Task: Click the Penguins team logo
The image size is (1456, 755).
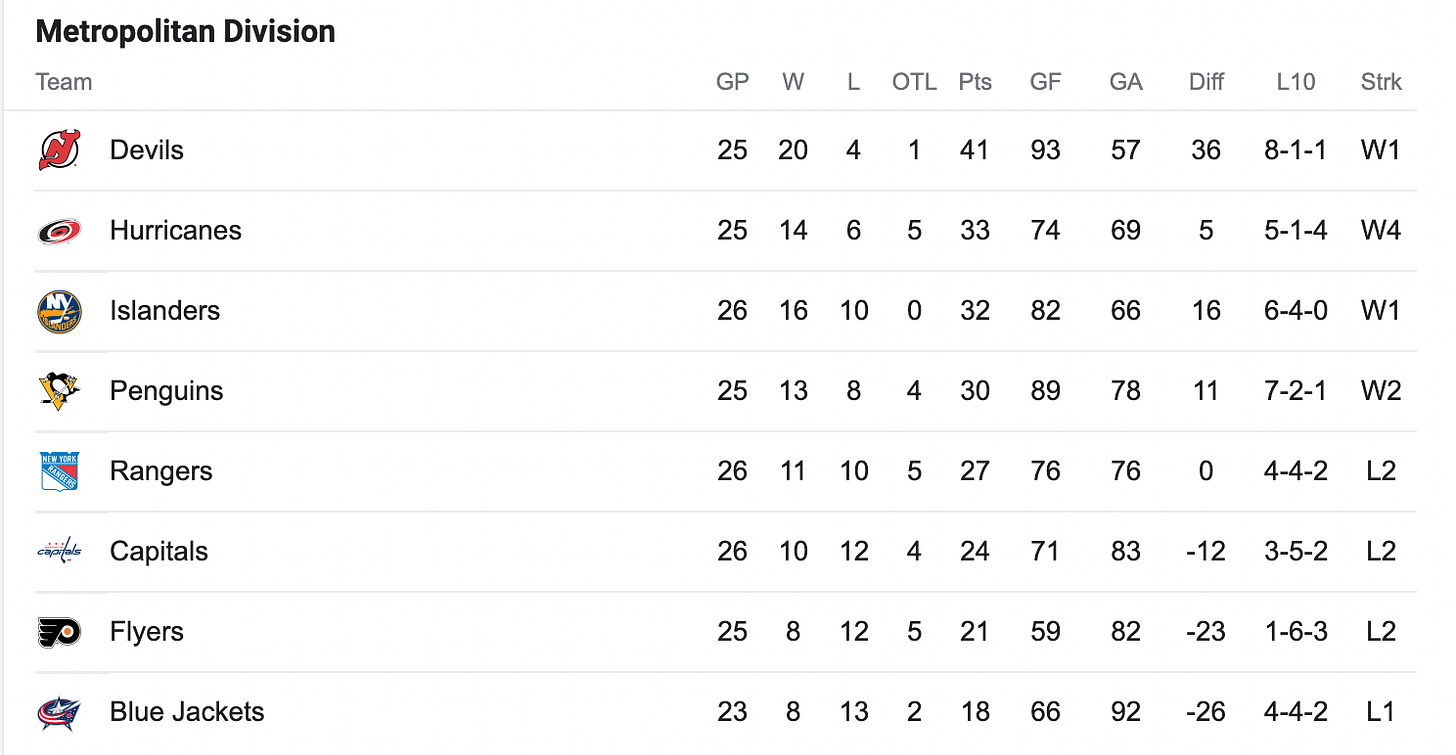Action: pyautogui.click(x=59, y=391)
